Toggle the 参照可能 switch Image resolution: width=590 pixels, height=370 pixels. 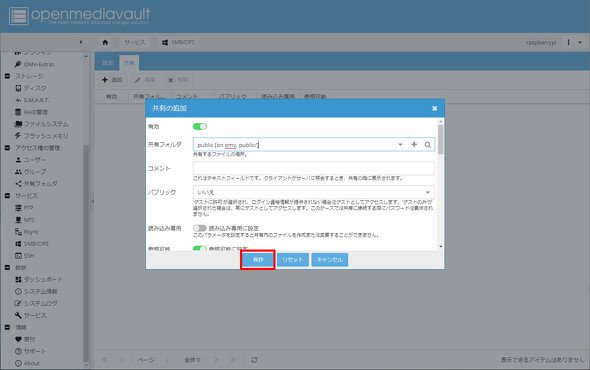click(200, 248)
